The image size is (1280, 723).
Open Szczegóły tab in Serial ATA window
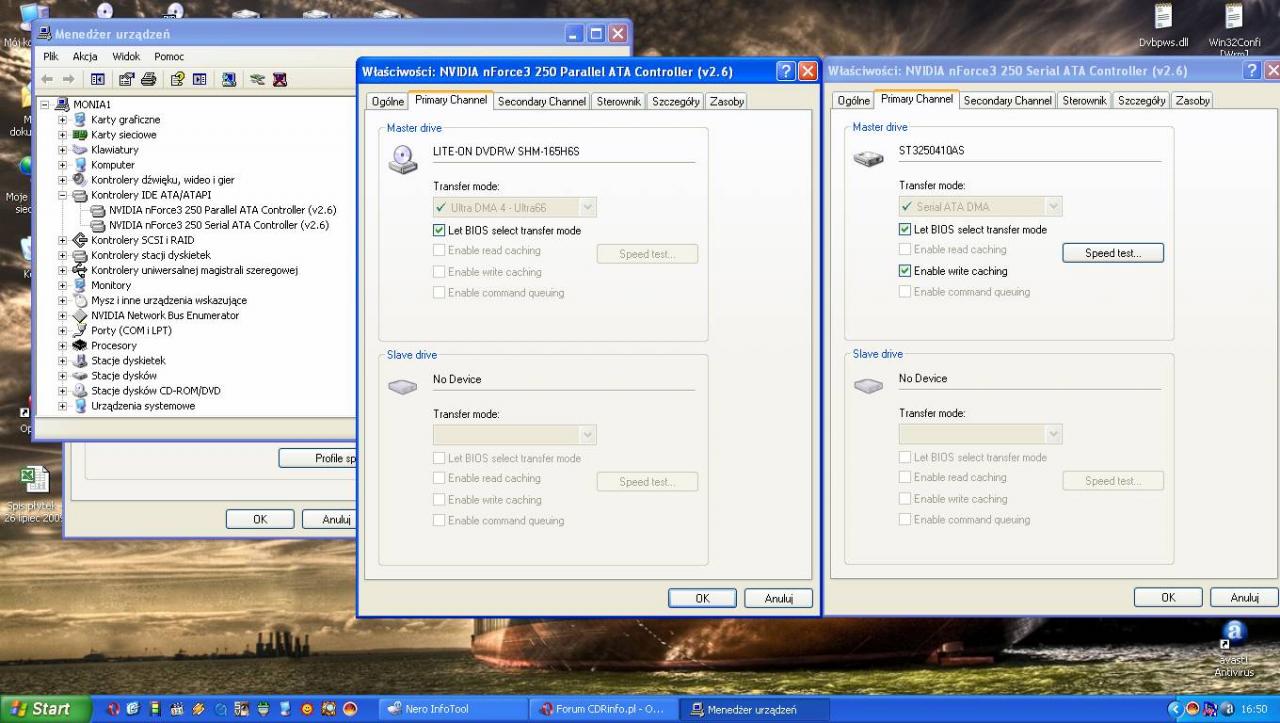(1141, 100)
